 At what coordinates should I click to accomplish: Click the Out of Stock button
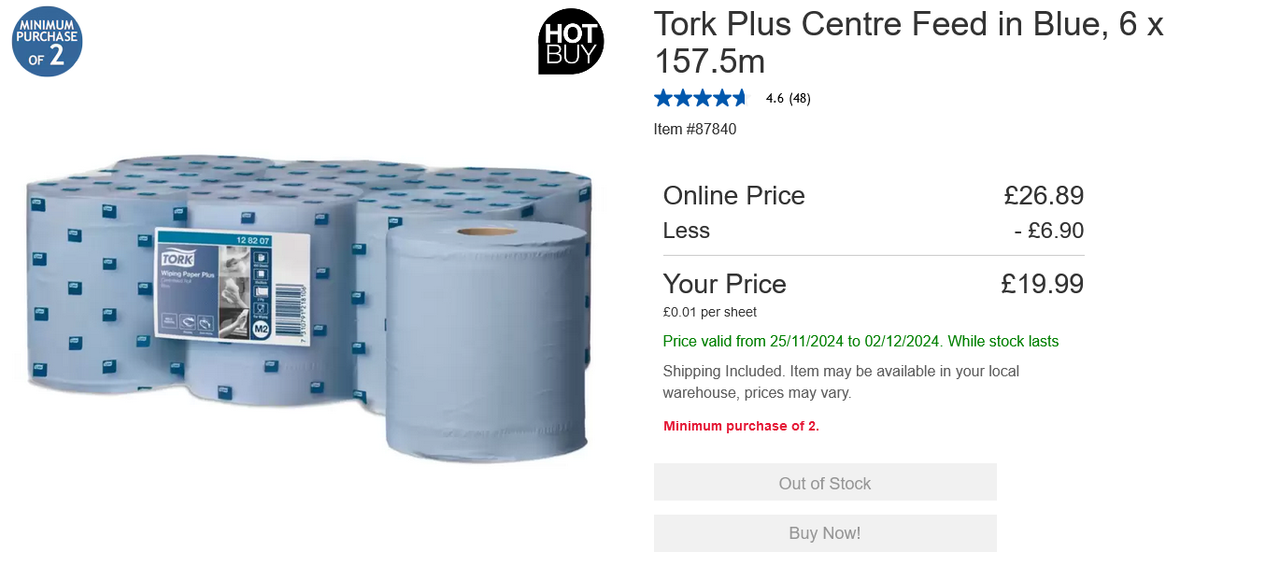[x=825, y=482]
